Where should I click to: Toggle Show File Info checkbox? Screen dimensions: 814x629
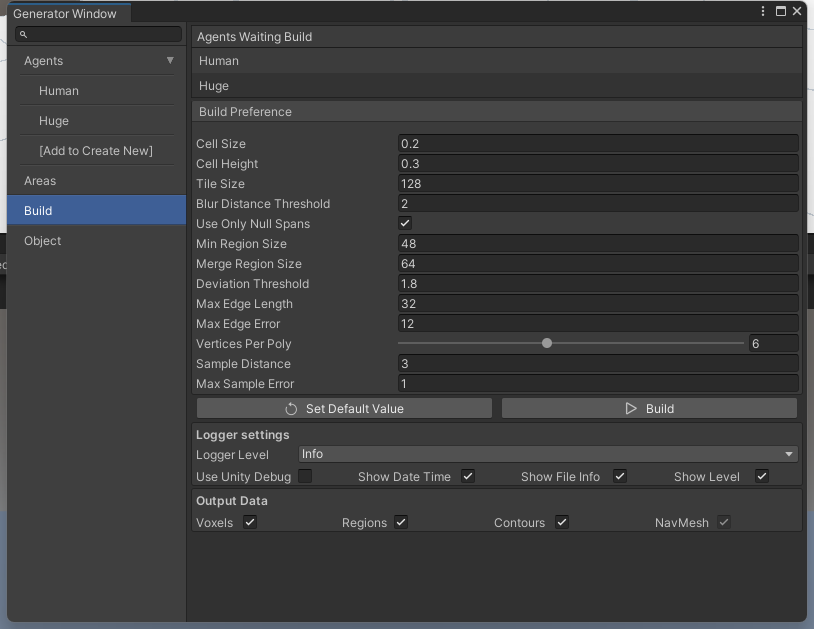point(620,476)
